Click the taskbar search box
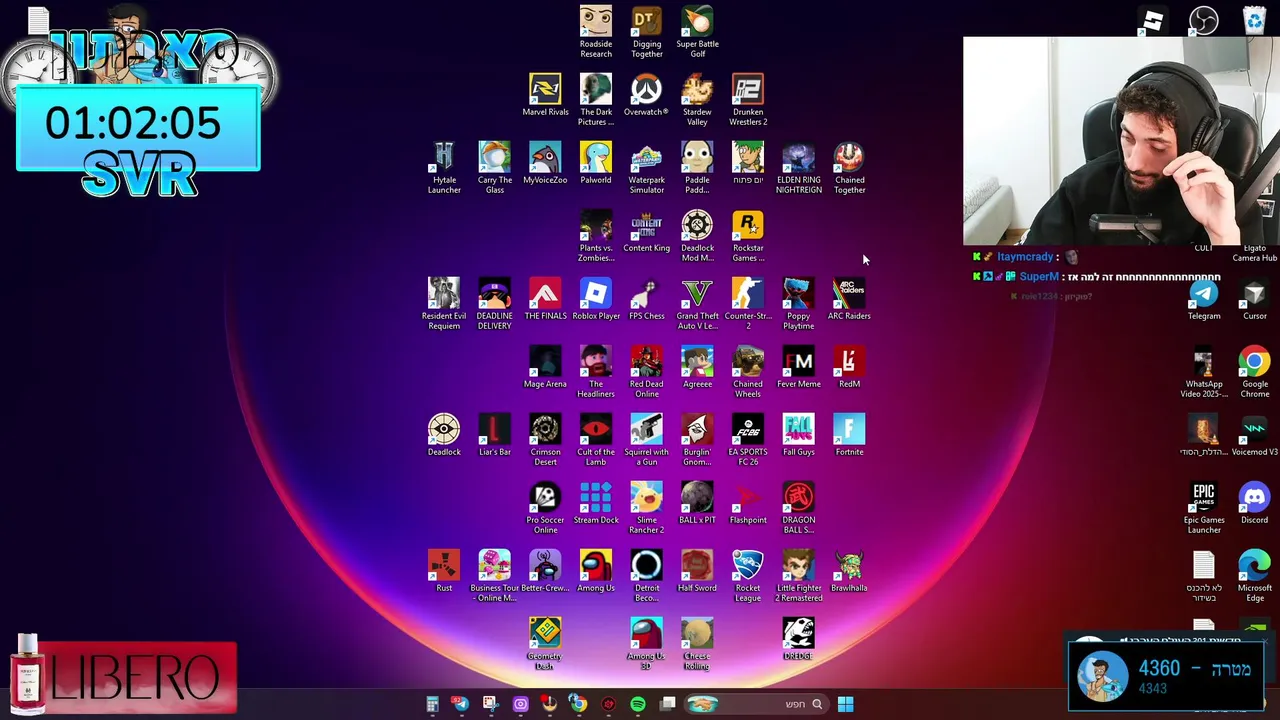This screenshot has height=720, width=1280. (x=755, y=704)
